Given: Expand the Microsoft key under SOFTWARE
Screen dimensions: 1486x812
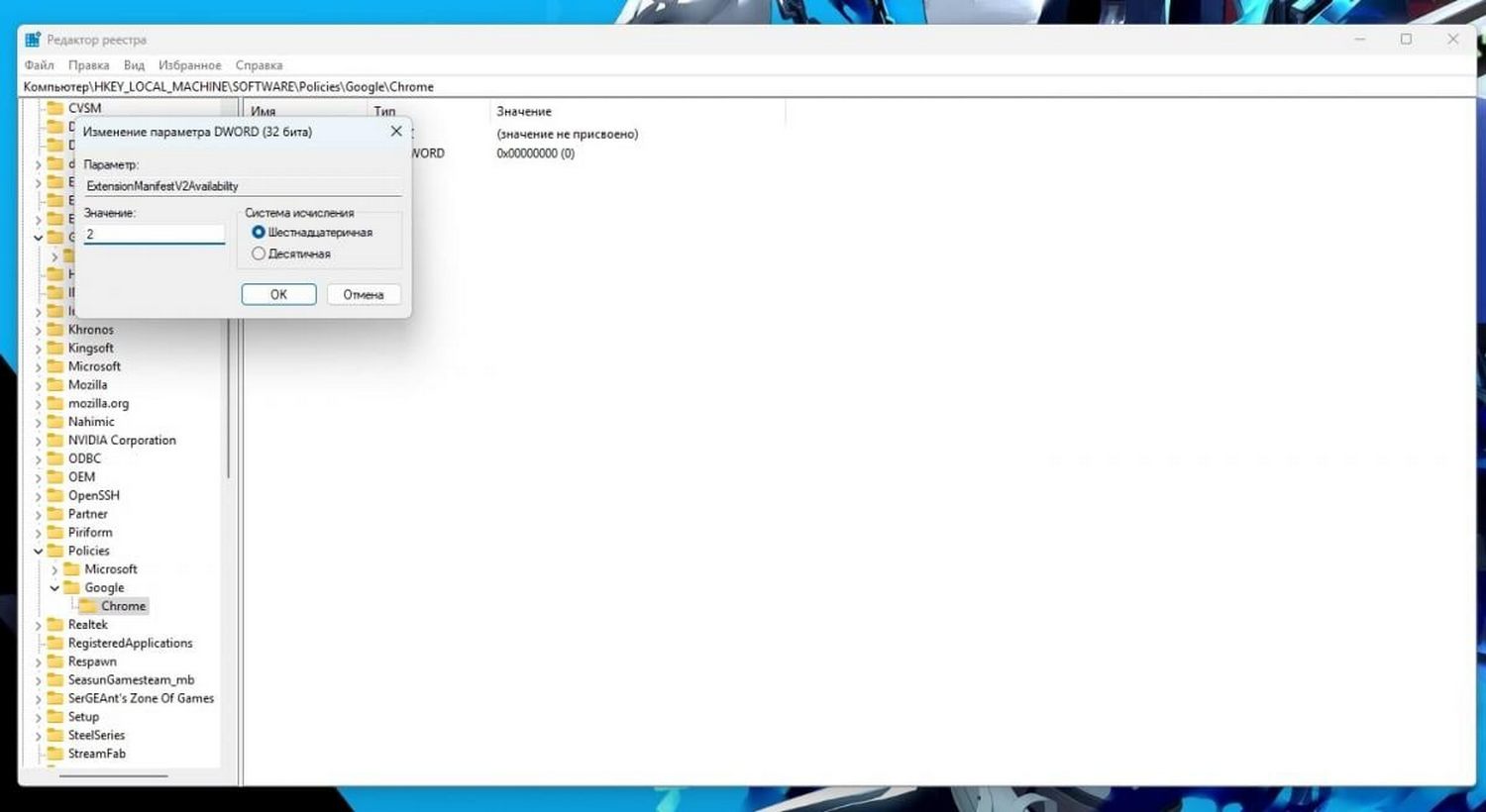Looking at the screenshot, I should 39,366.
